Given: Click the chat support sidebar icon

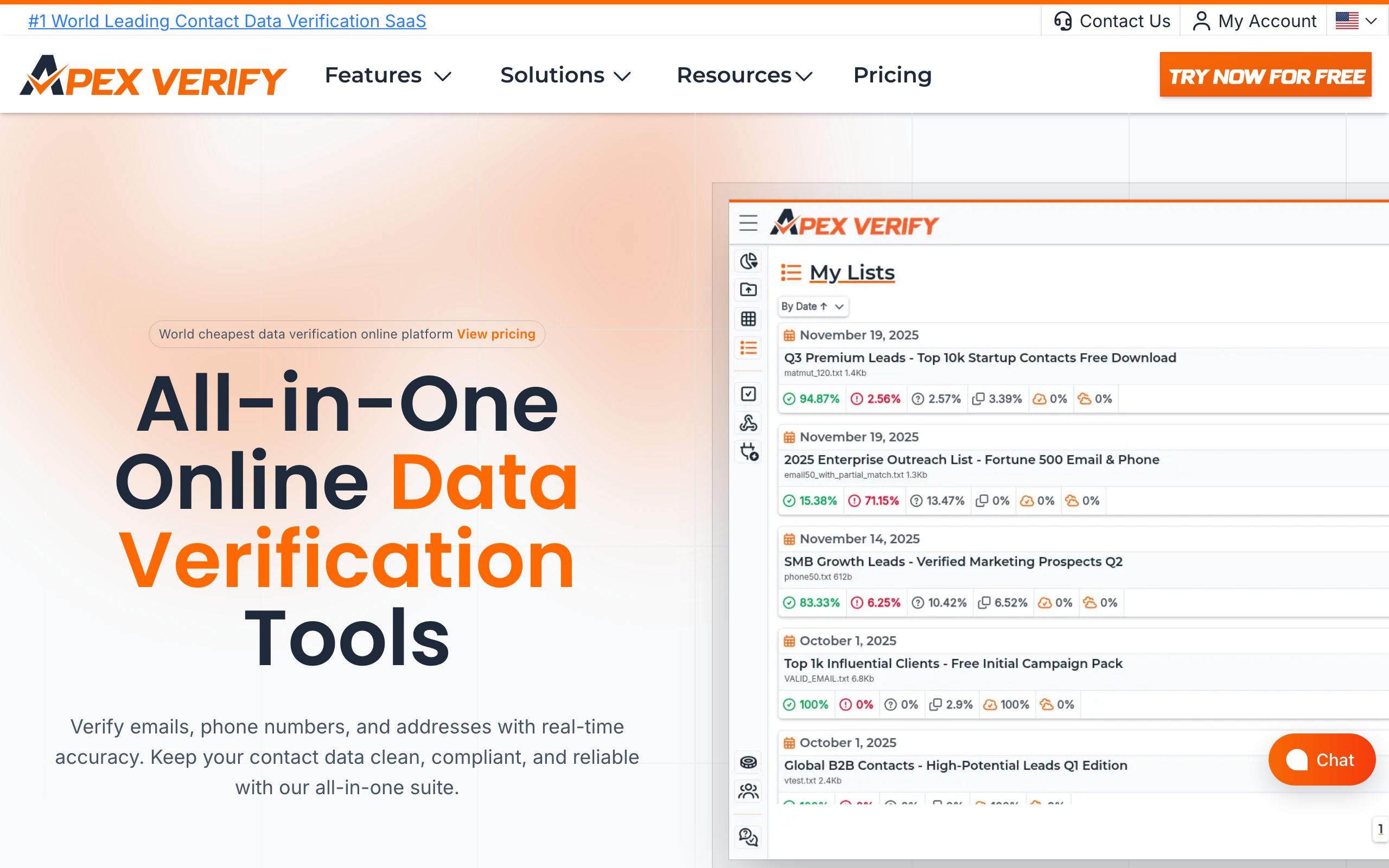Looking at the screenshot, I should [x=748, y=837].
